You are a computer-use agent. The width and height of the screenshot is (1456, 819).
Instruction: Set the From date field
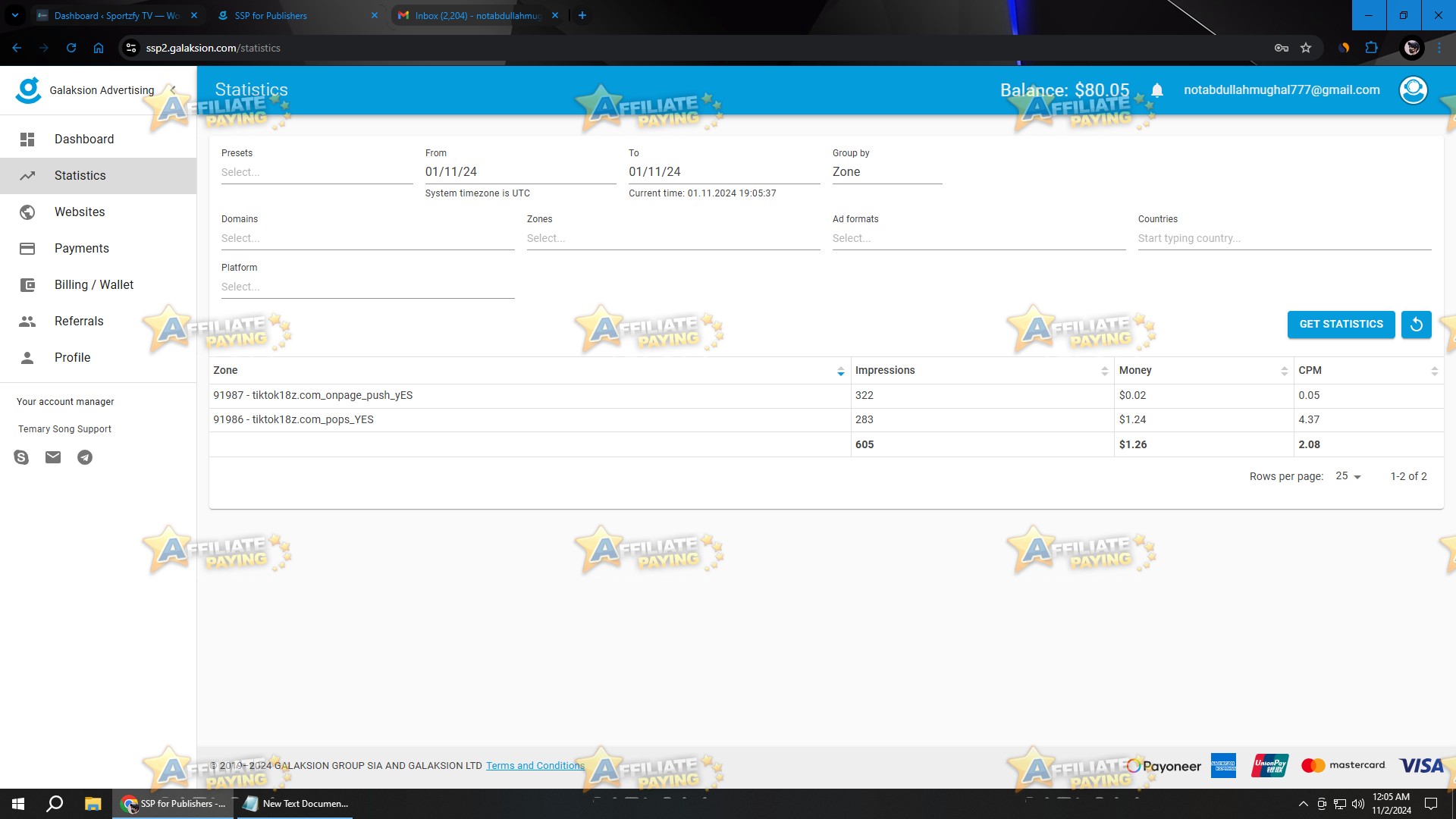520,173
